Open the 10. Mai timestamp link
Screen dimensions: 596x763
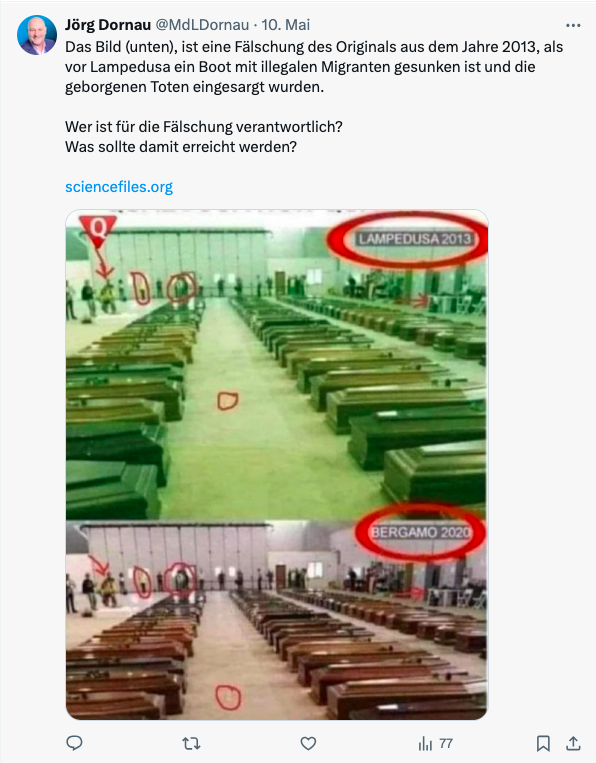click(x=286, y=25)
